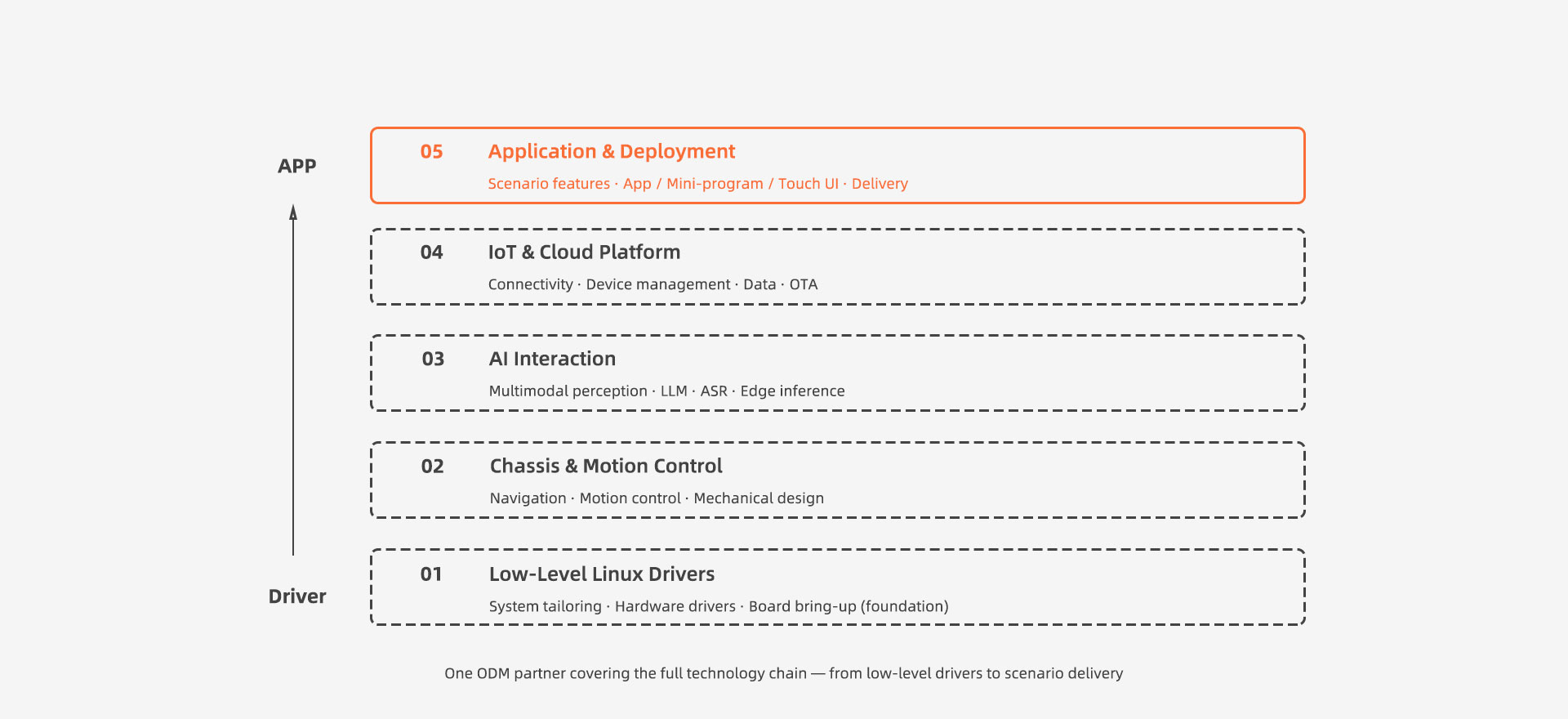Click the System tailoring · Hardware drivers line
This screenshot has height=719, width=1568.
click(719, 606)
